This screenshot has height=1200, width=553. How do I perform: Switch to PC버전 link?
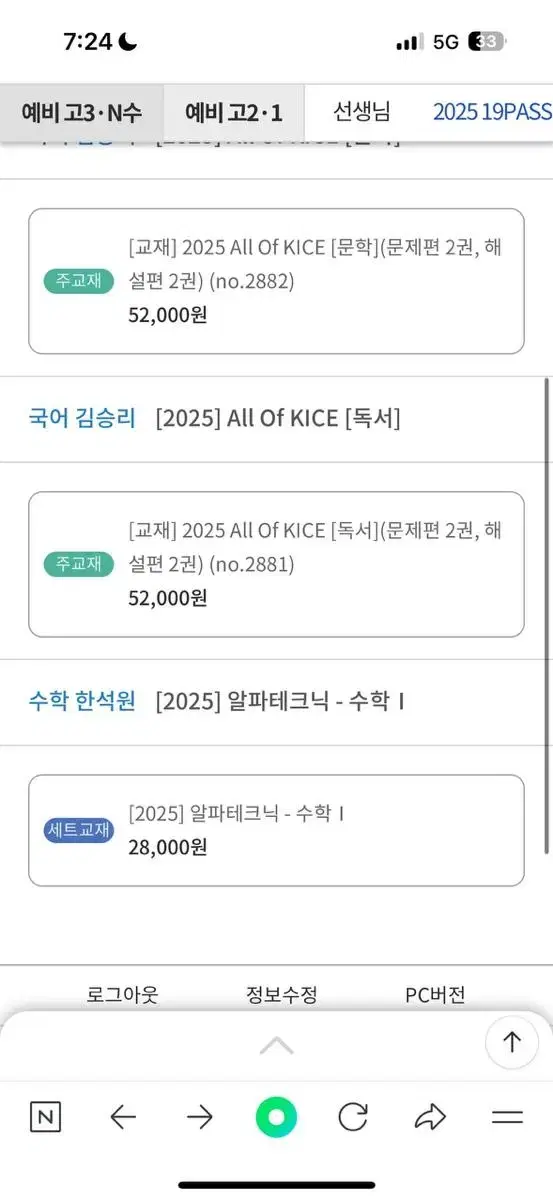[435, 995]
